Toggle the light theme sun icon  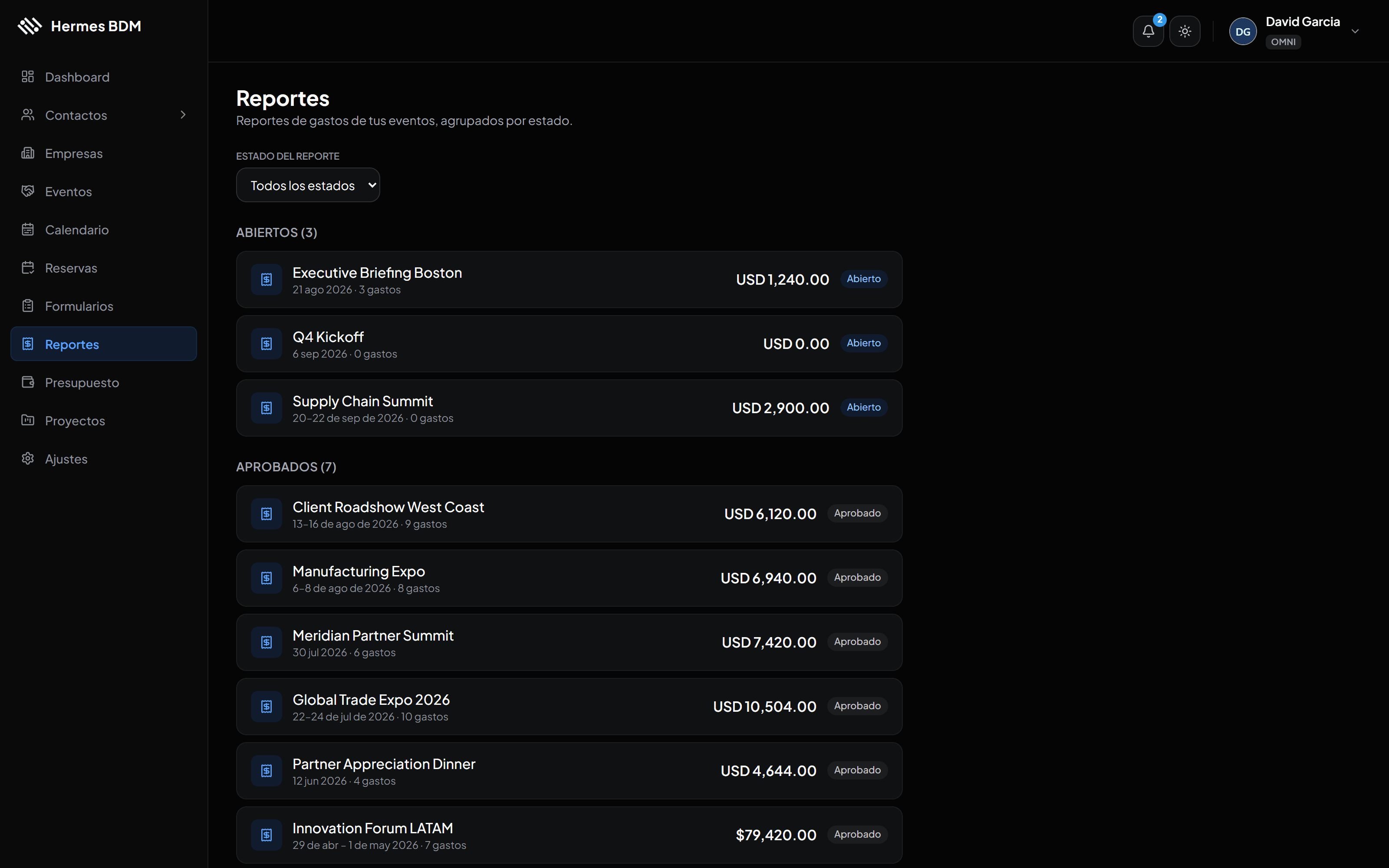(x=1185, y=31)
